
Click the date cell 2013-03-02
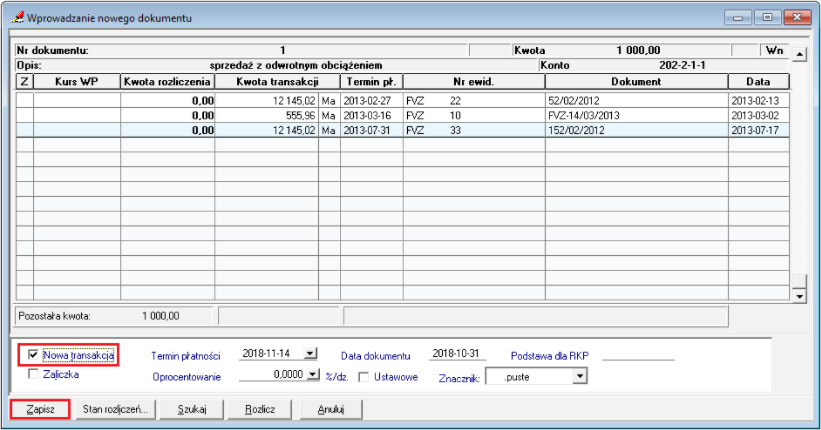click(x=755, y=115)
